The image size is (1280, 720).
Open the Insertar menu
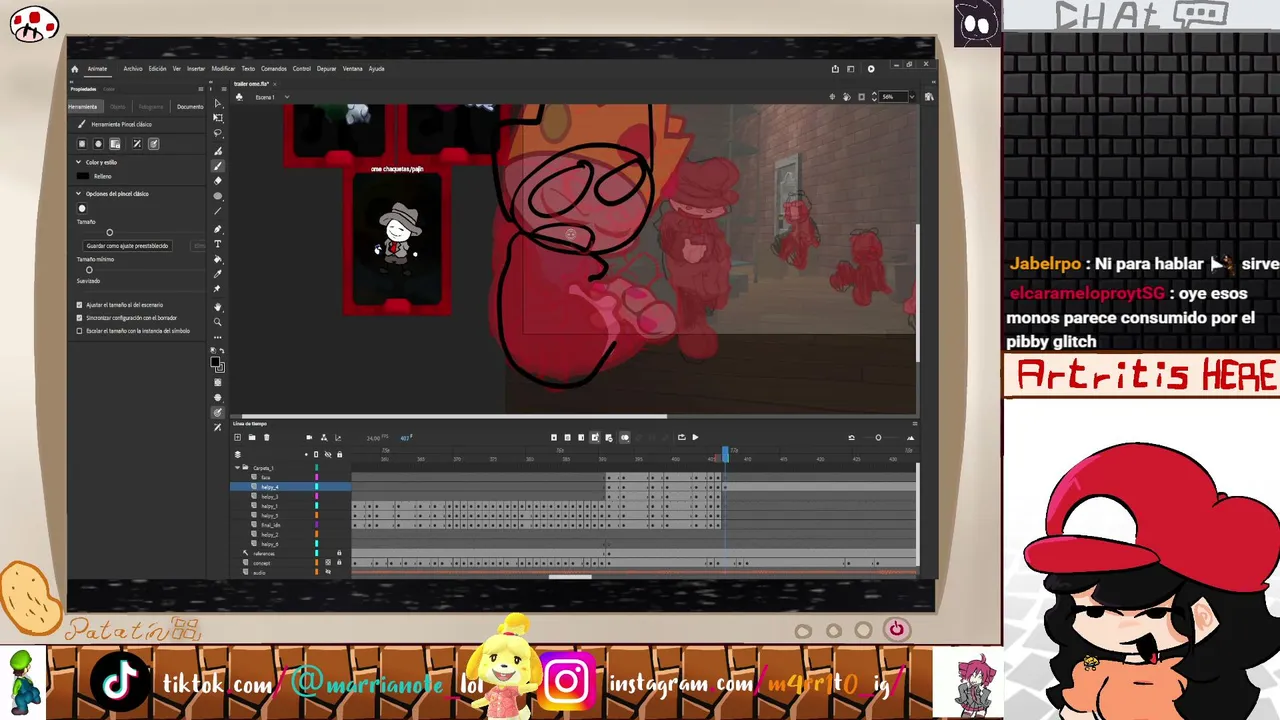point(196,69)
